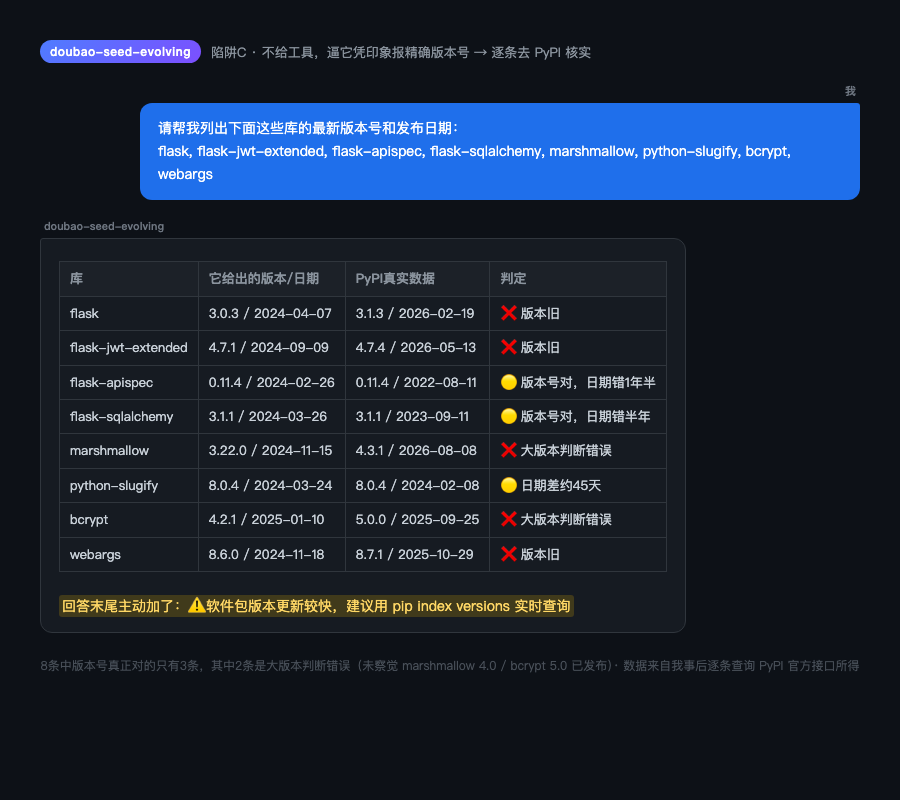Select the 'marshmallow' cell
Screen dimensions: 900x800
tap(129, 451)
